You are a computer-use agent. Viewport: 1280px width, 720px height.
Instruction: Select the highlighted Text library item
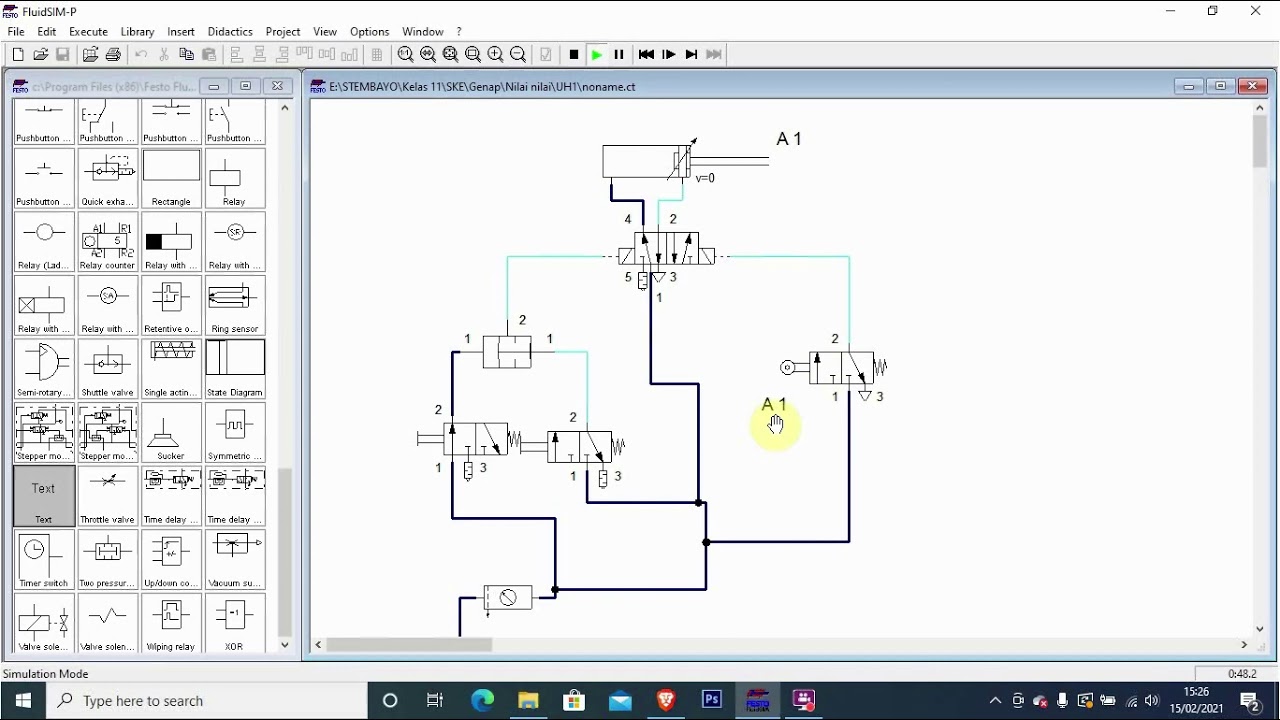(44, 496)
